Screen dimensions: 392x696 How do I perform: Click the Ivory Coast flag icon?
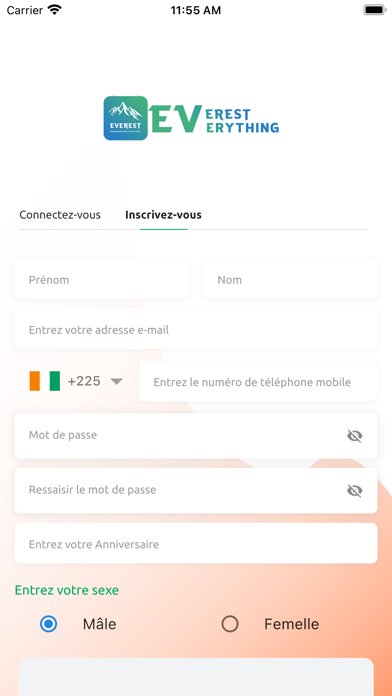coord(44,381)
